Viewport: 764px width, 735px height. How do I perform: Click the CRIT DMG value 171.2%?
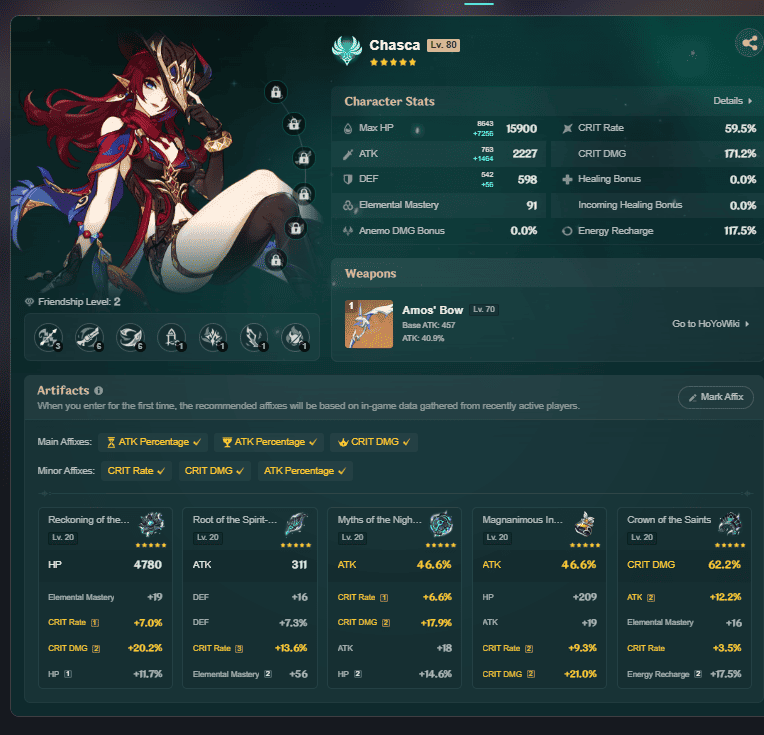(x=740, y=154)
